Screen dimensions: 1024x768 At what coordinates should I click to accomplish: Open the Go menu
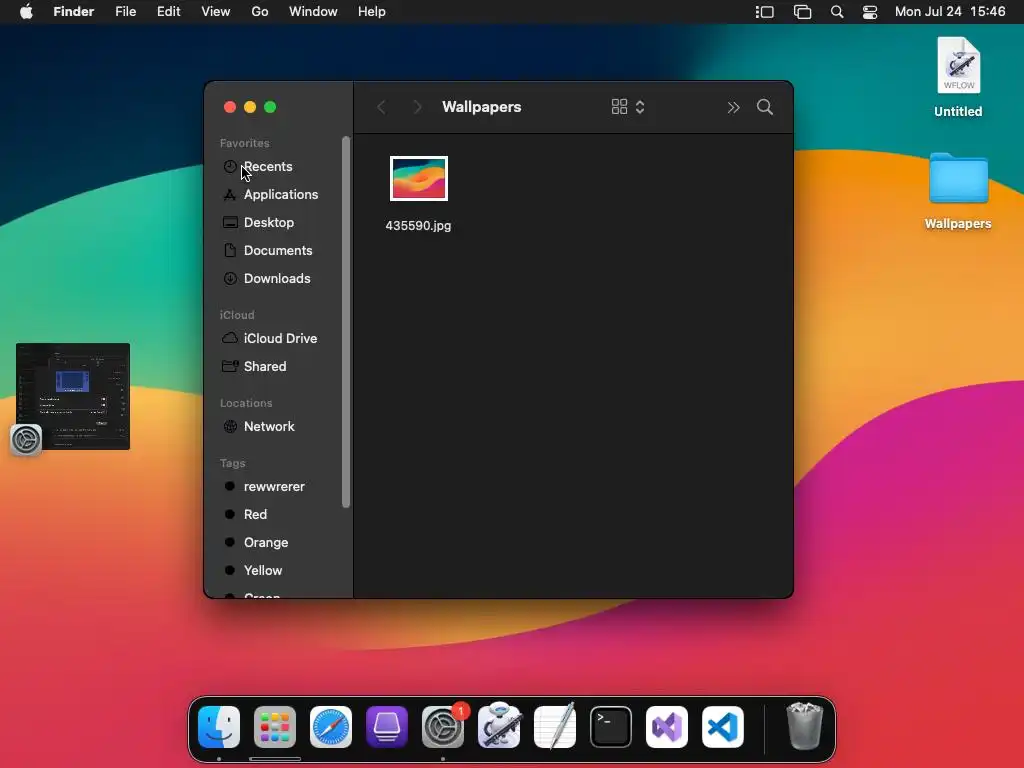[260, 12]
